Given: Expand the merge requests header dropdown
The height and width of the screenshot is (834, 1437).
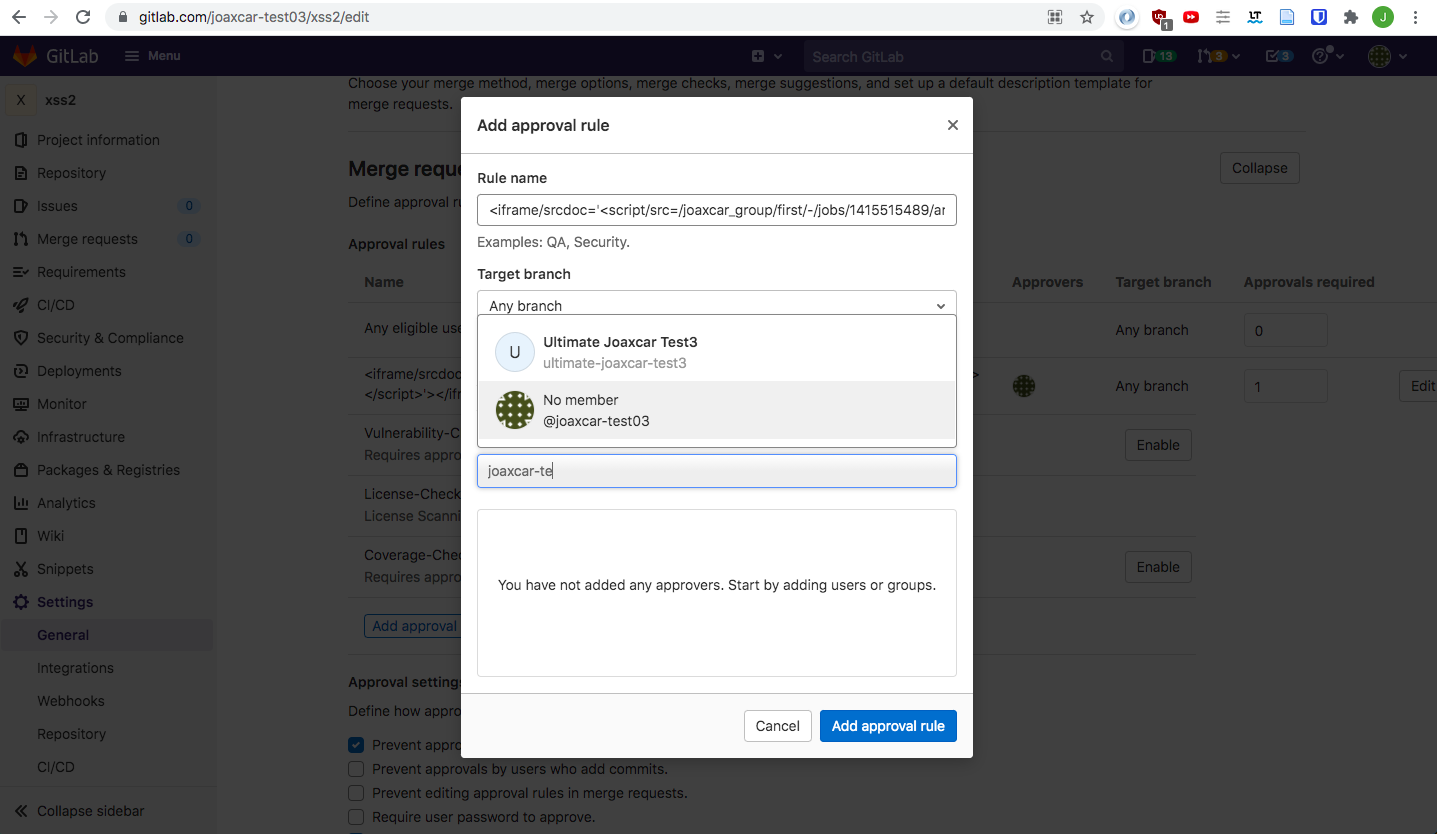Looking at the screenshot, I should [1218, 56].
